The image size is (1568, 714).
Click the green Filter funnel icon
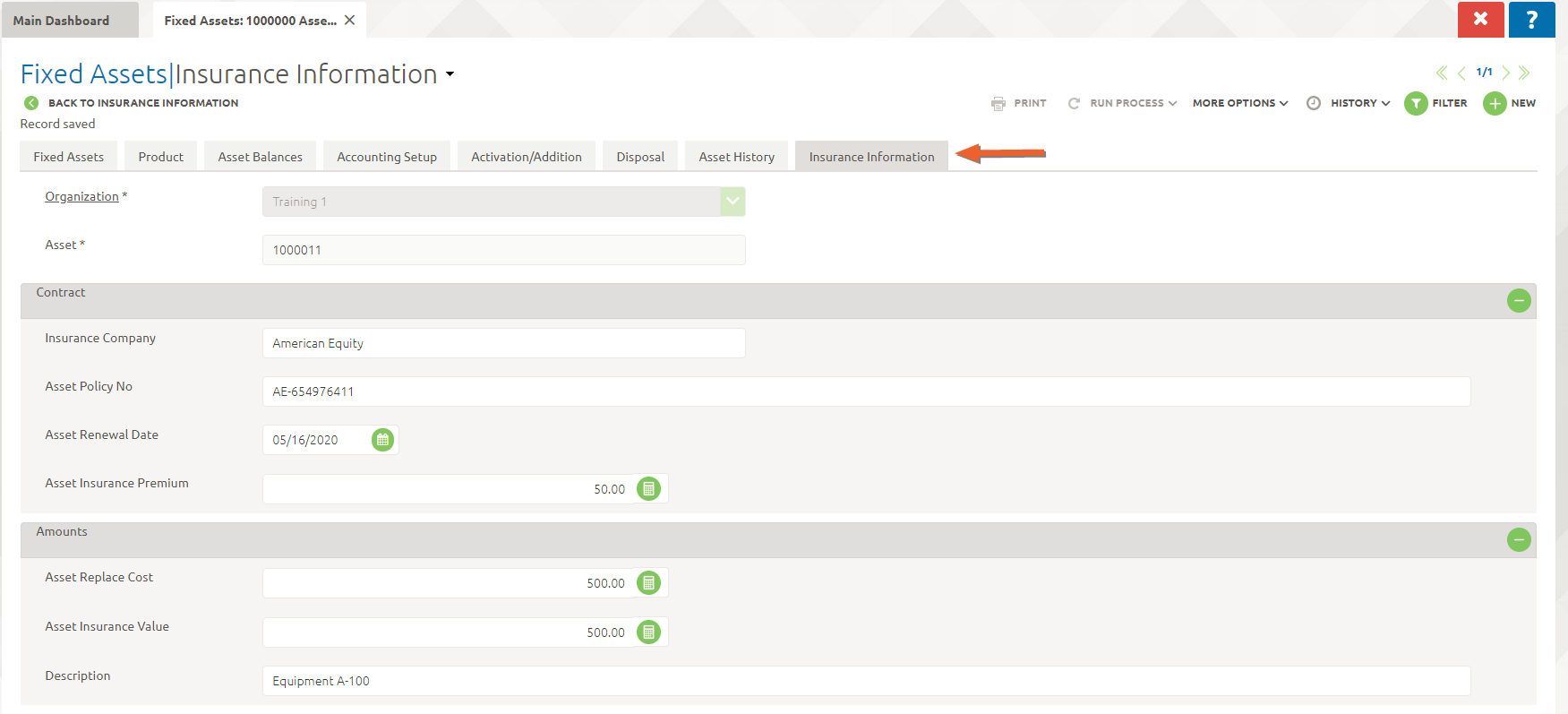pyautogui.click(x=1416, y=104)
